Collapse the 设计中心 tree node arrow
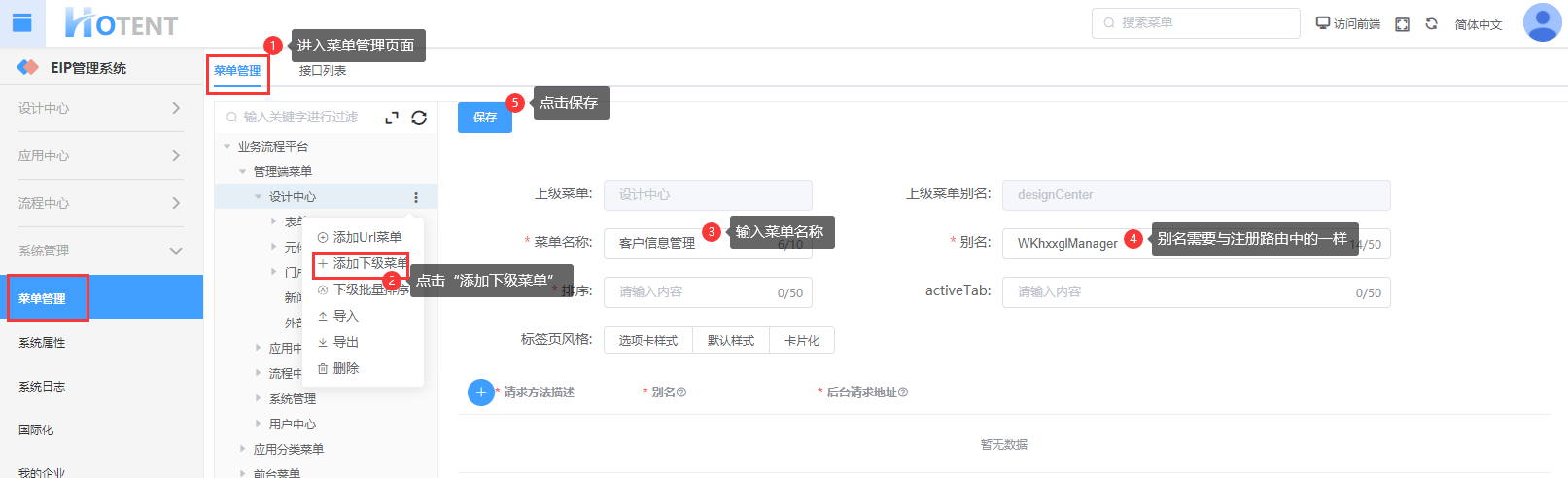This screenshot has width=1568, height=478. 259,197
